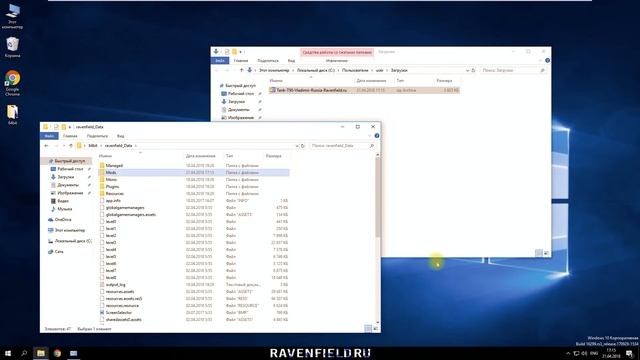Select the app.info file
The width and height of the screenshot is (640, 360).
(113, 200)
